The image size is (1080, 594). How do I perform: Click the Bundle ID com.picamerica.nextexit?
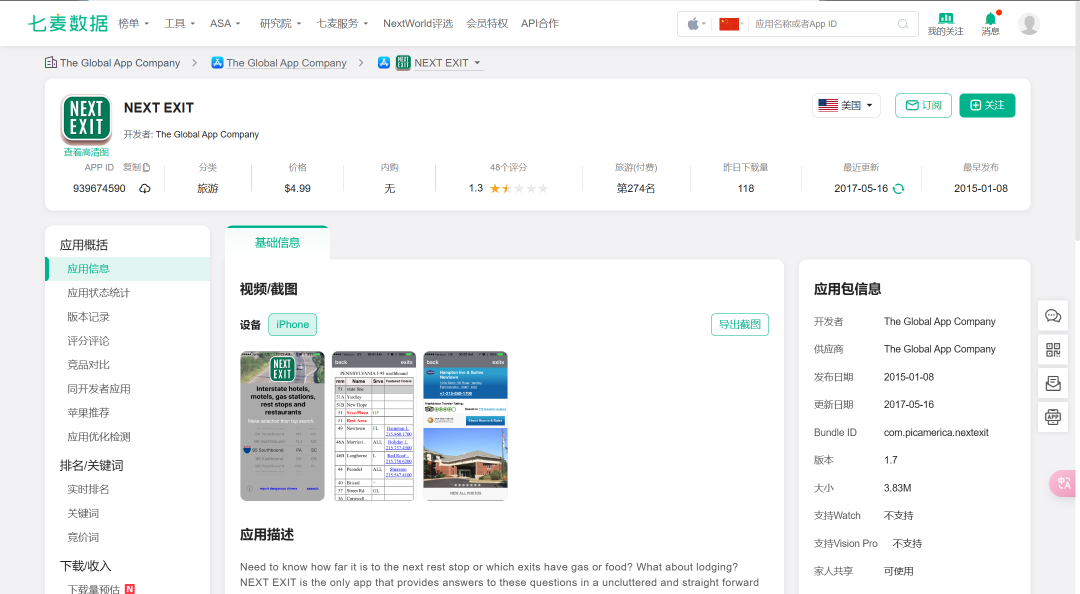pos(936,433)
